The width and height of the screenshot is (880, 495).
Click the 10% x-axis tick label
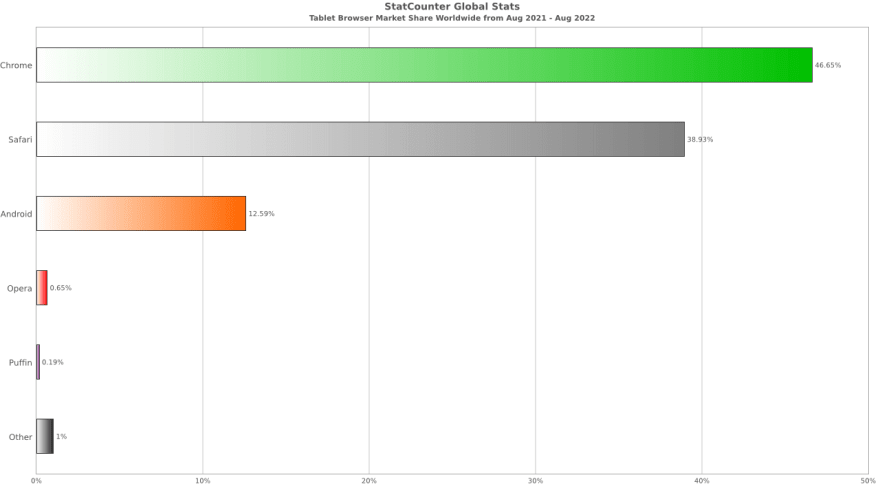[203, 481]
